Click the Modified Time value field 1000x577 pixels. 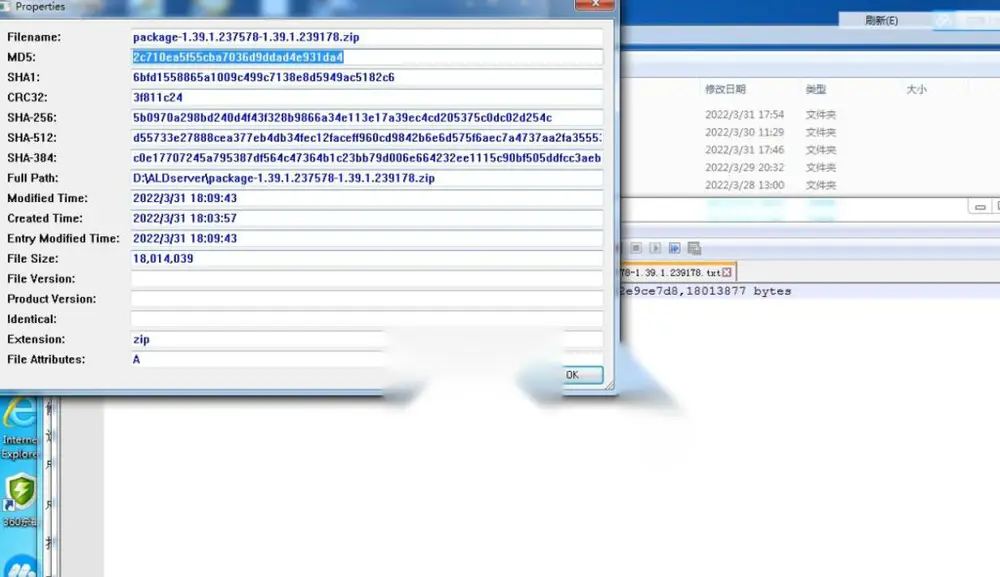tap(367, 198)
